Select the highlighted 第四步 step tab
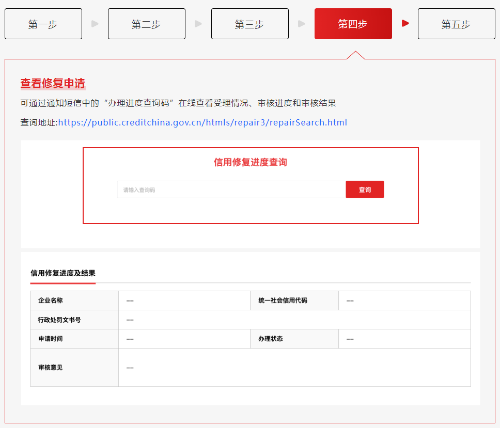The height and width of the screenshot is (428, 500). point(353,24)
